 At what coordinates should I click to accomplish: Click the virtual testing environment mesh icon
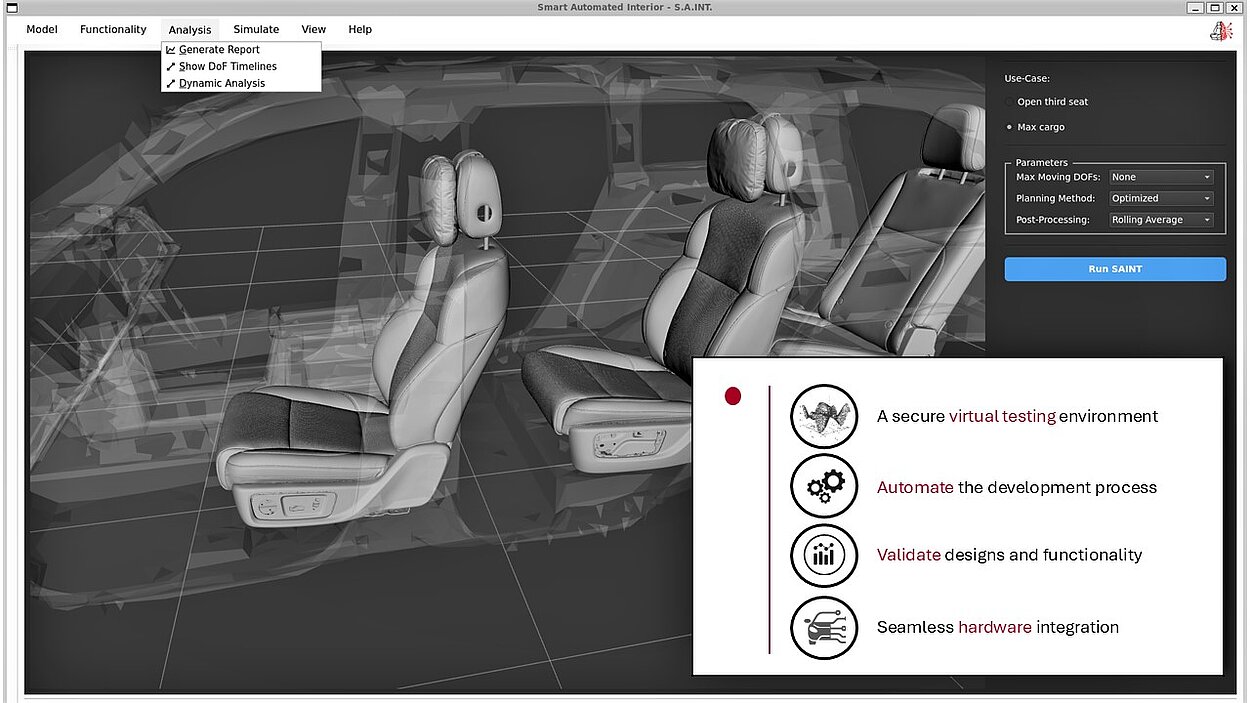click(824, 416)
